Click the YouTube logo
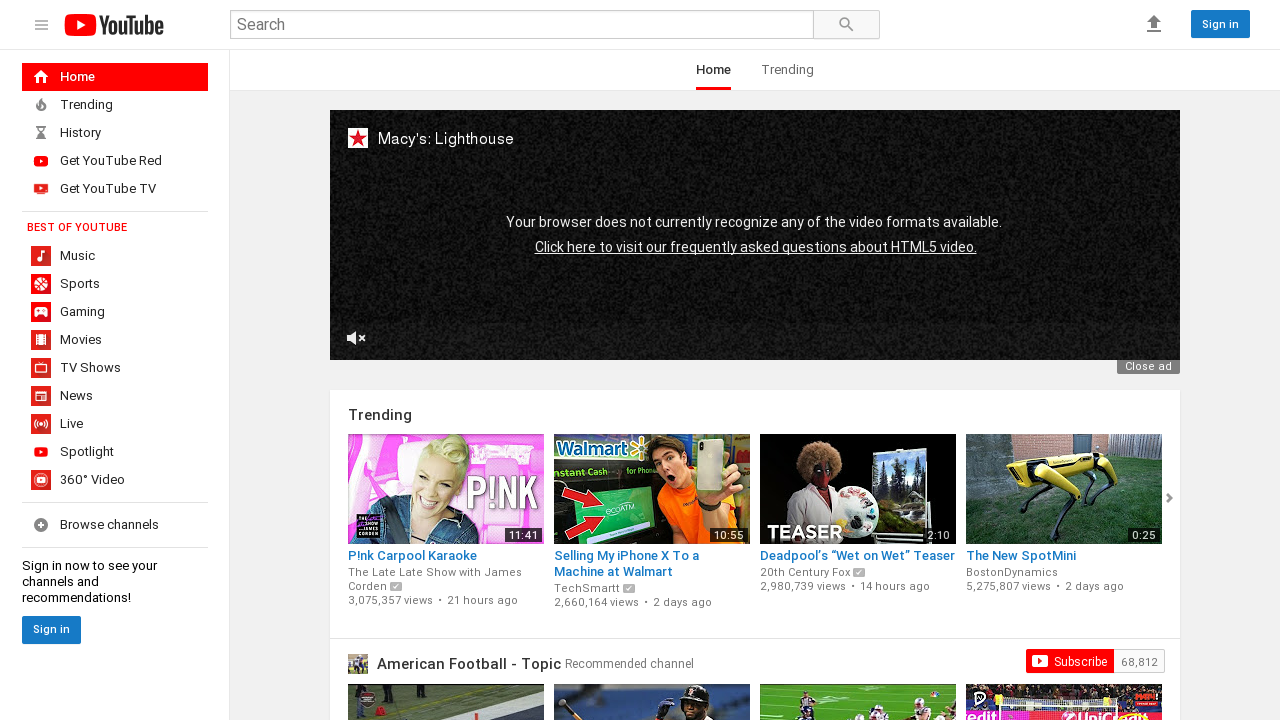 click(114, 25)
